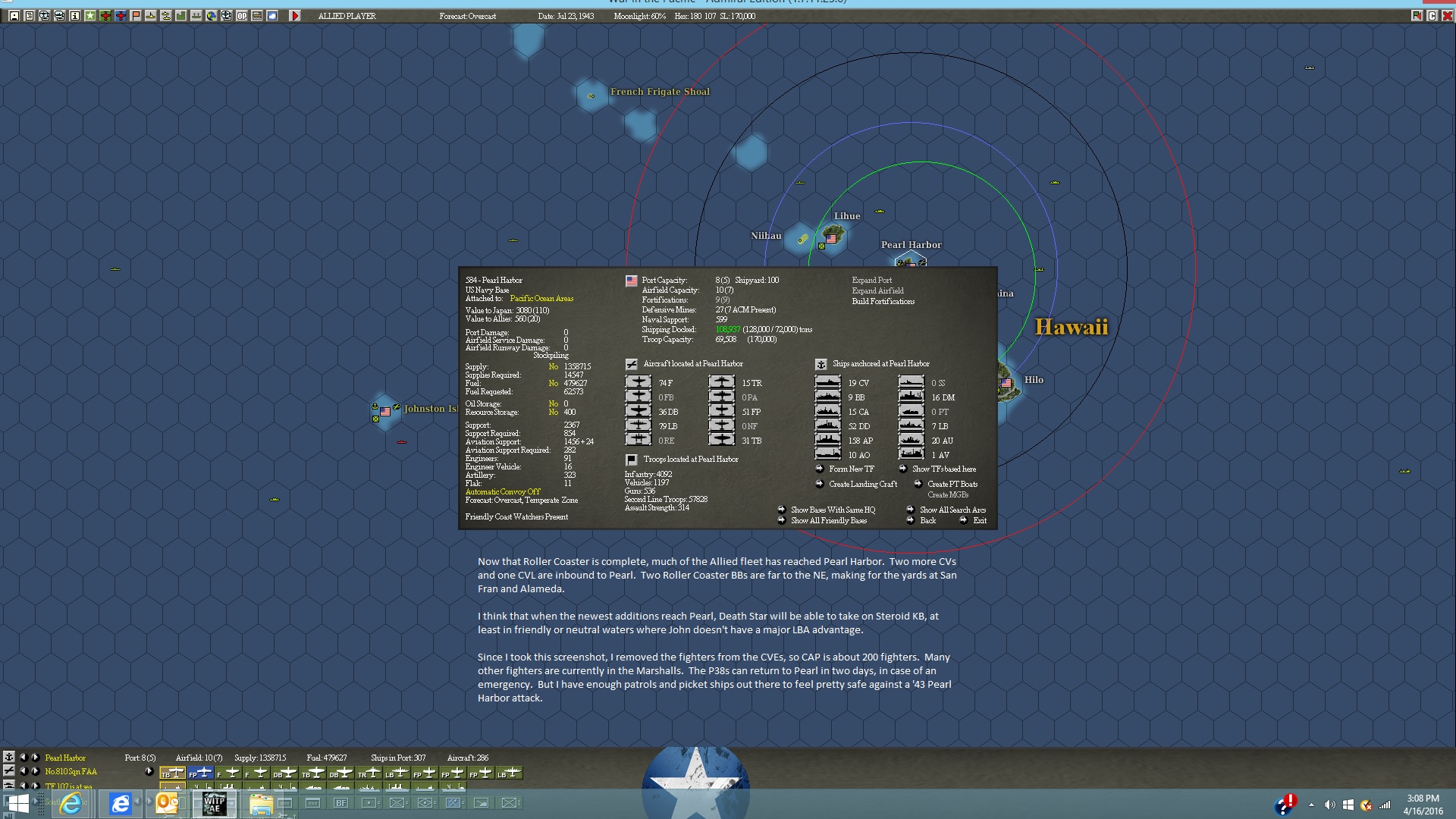Screen dimensions: 1456x819
Task: Click Exit in base panel
Action: [x=980, y=520]
